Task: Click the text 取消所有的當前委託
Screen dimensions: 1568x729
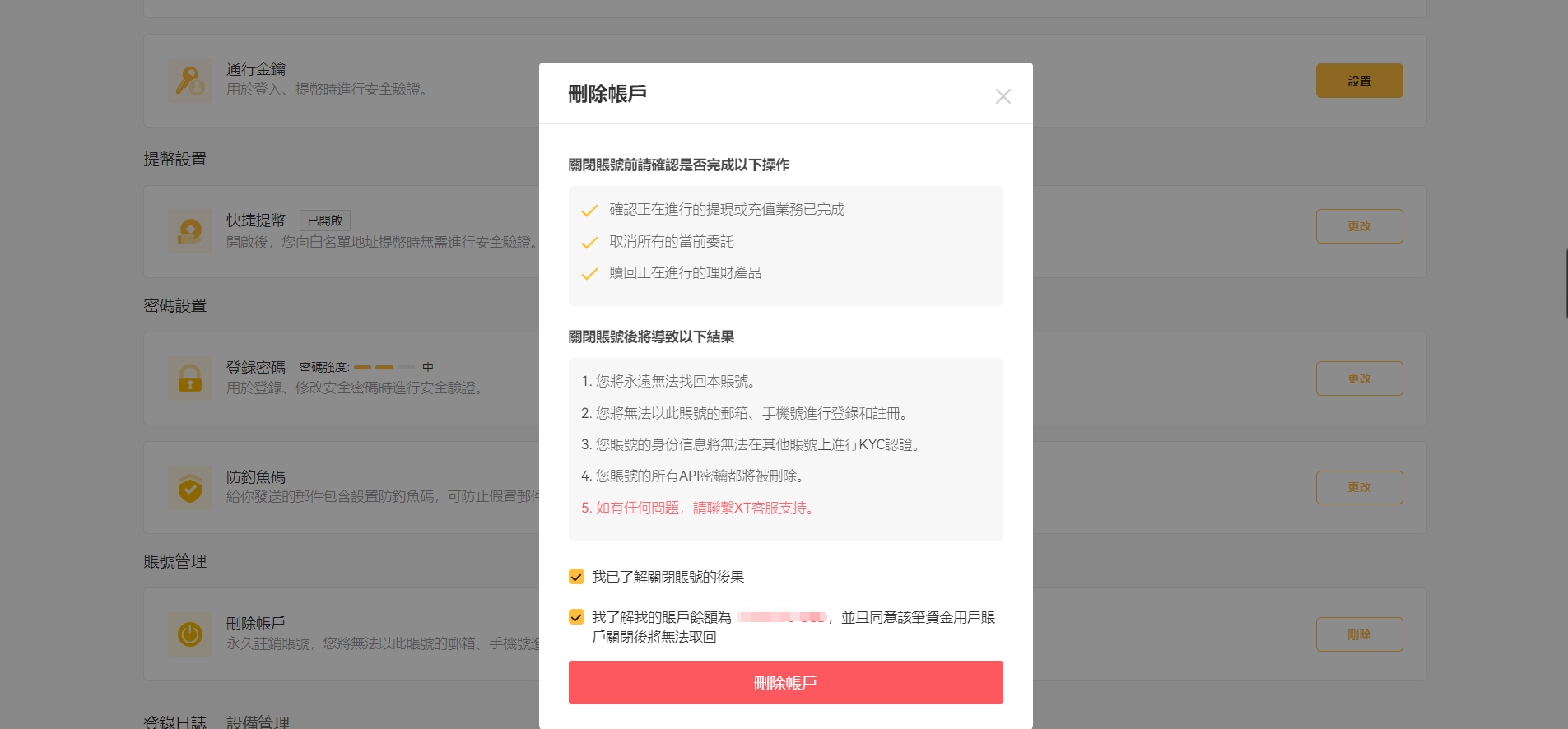Action: click(672, 242)
